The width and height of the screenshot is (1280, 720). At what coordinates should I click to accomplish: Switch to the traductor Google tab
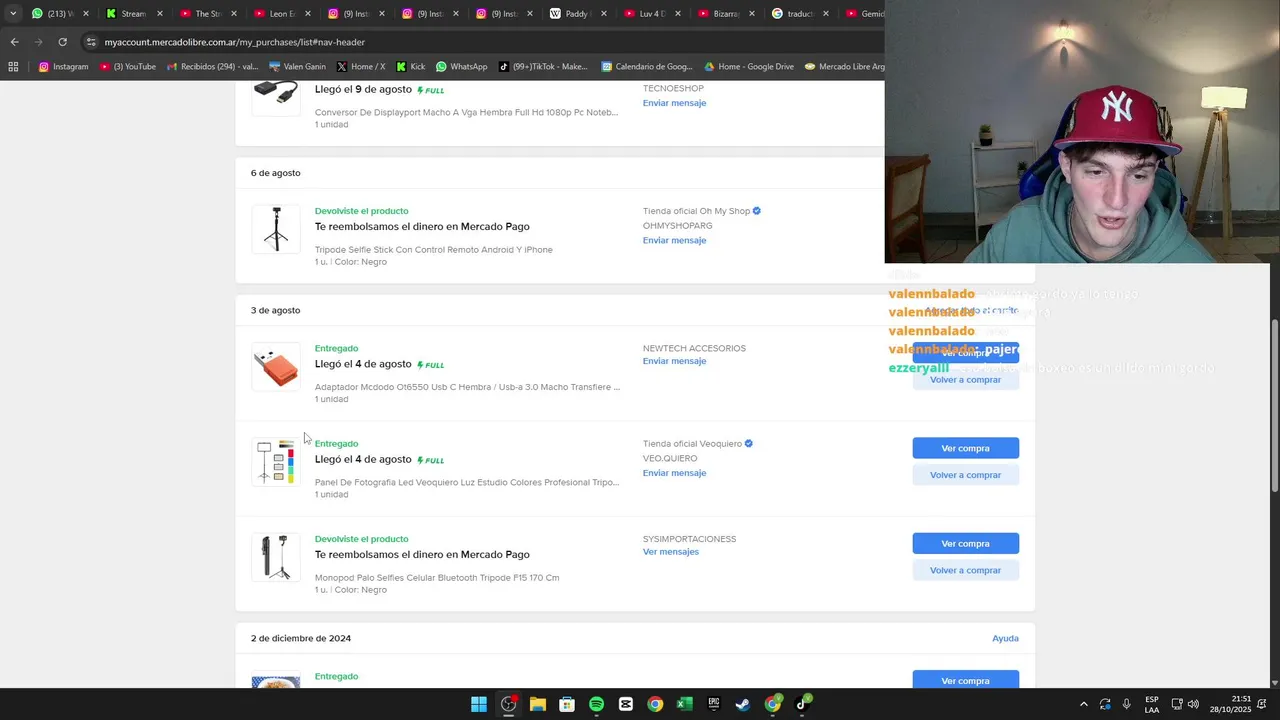798,14
